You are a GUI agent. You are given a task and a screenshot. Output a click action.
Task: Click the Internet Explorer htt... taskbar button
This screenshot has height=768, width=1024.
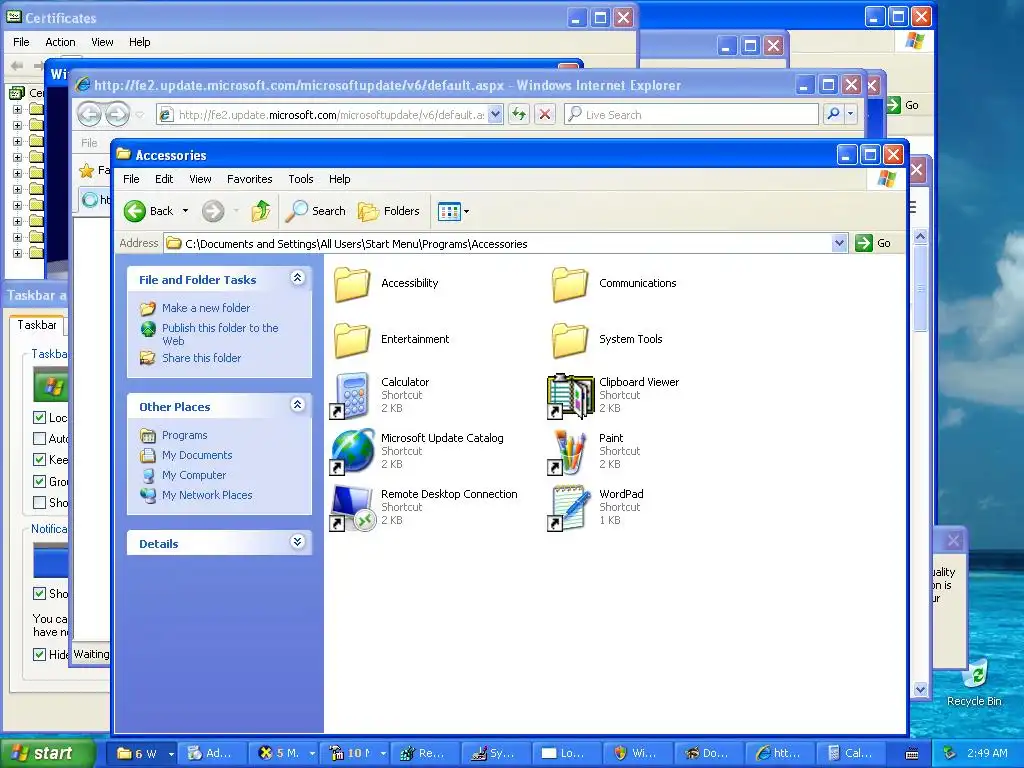[x=779, y=754]
